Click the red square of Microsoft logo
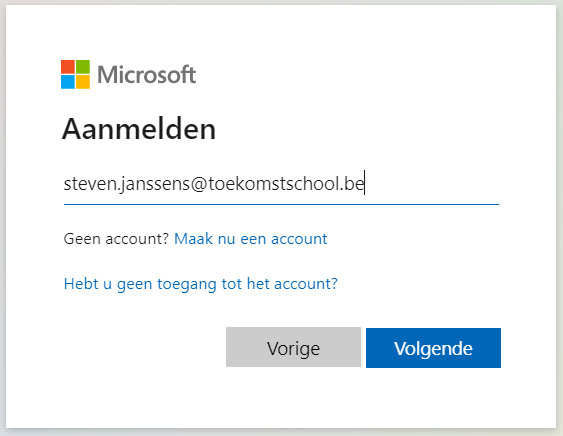The width and height of the screenshot is (563, 436). [x=68, y=67]
